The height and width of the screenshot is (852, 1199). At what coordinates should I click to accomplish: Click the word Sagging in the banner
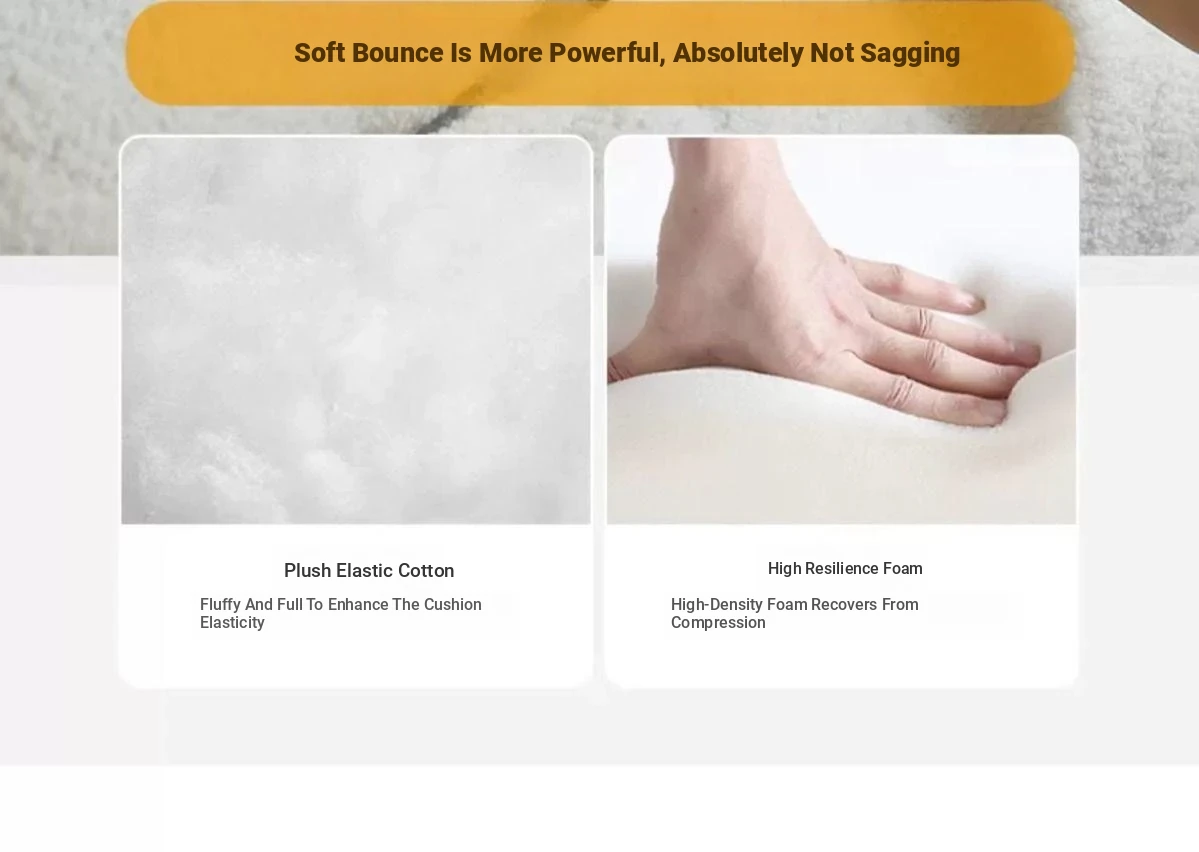(910, 53)
